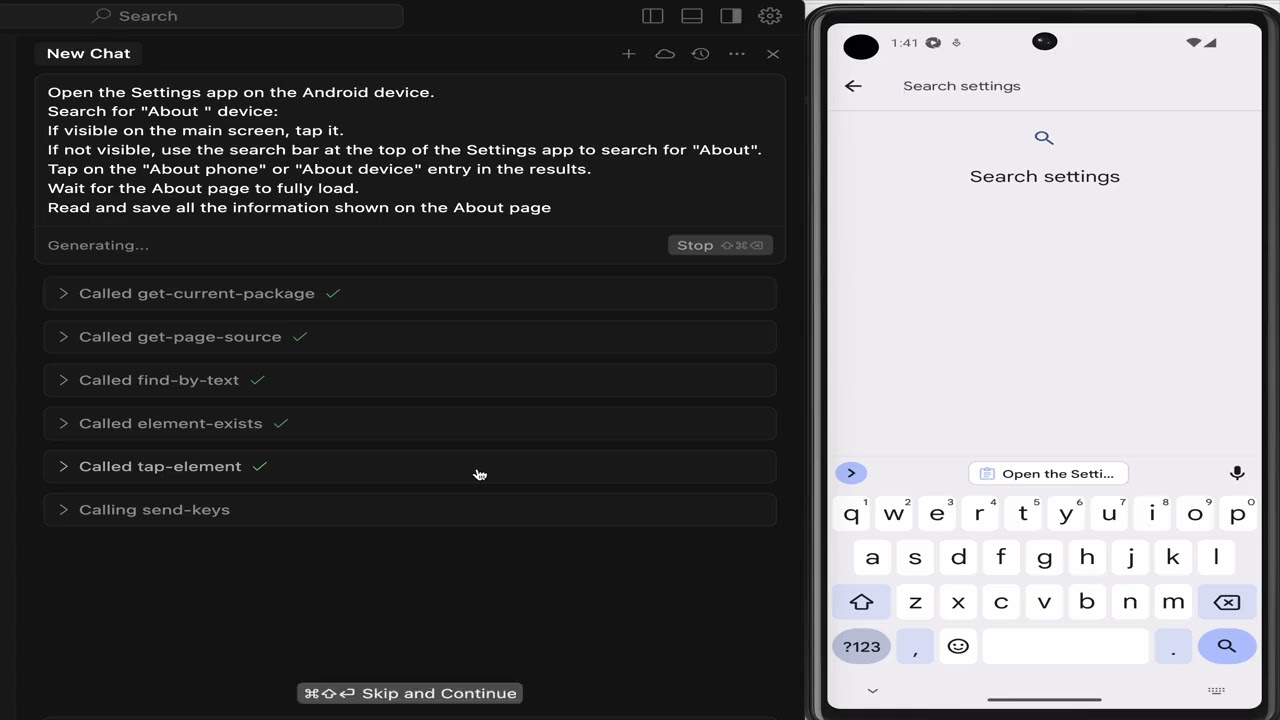Viewport: 1280px width, 720px height.
Task: Tap the keyboard microphone icon
Action: [1237, 473]
